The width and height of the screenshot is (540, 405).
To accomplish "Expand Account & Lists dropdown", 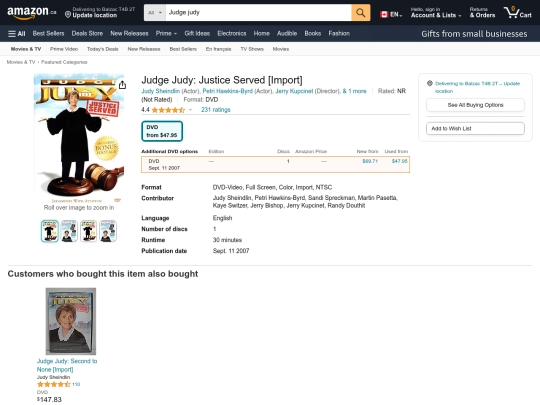I will (x=436, y=13).
